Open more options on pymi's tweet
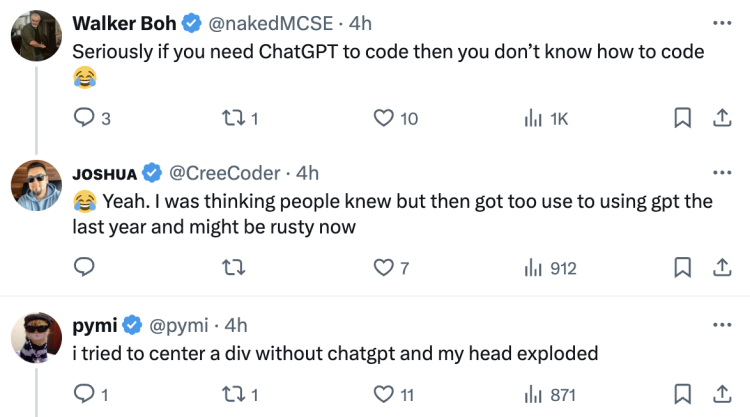Viewport: 750px width, 417px height. click(720, 324)
